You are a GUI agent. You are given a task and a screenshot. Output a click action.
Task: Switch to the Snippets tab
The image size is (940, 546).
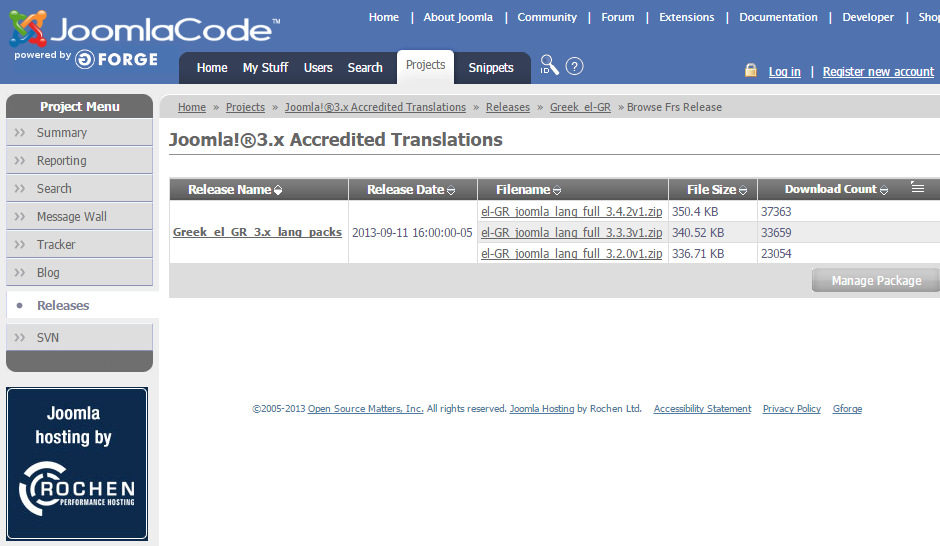pyautogui.click(x=491, y=68)
